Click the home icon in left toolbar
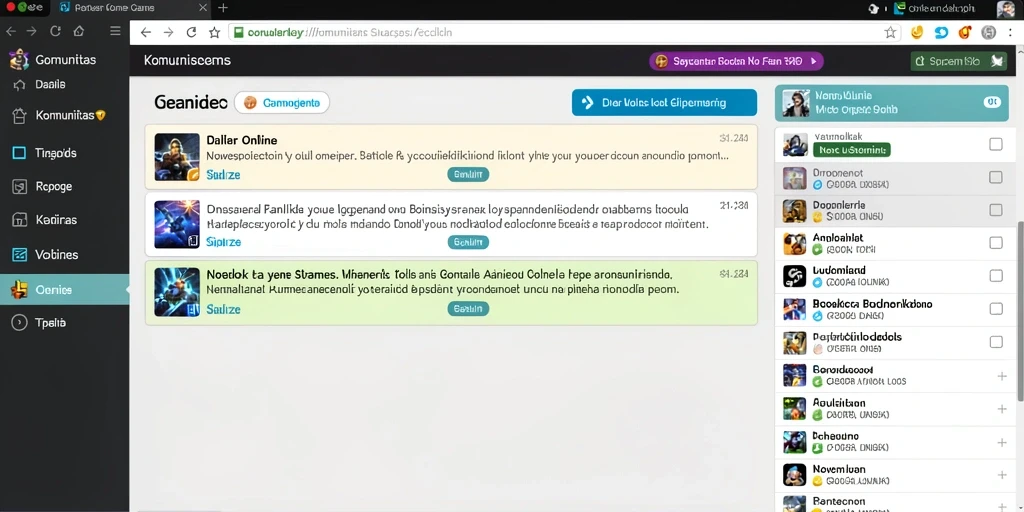This screenshot has width=1024, height=512. 79,31
